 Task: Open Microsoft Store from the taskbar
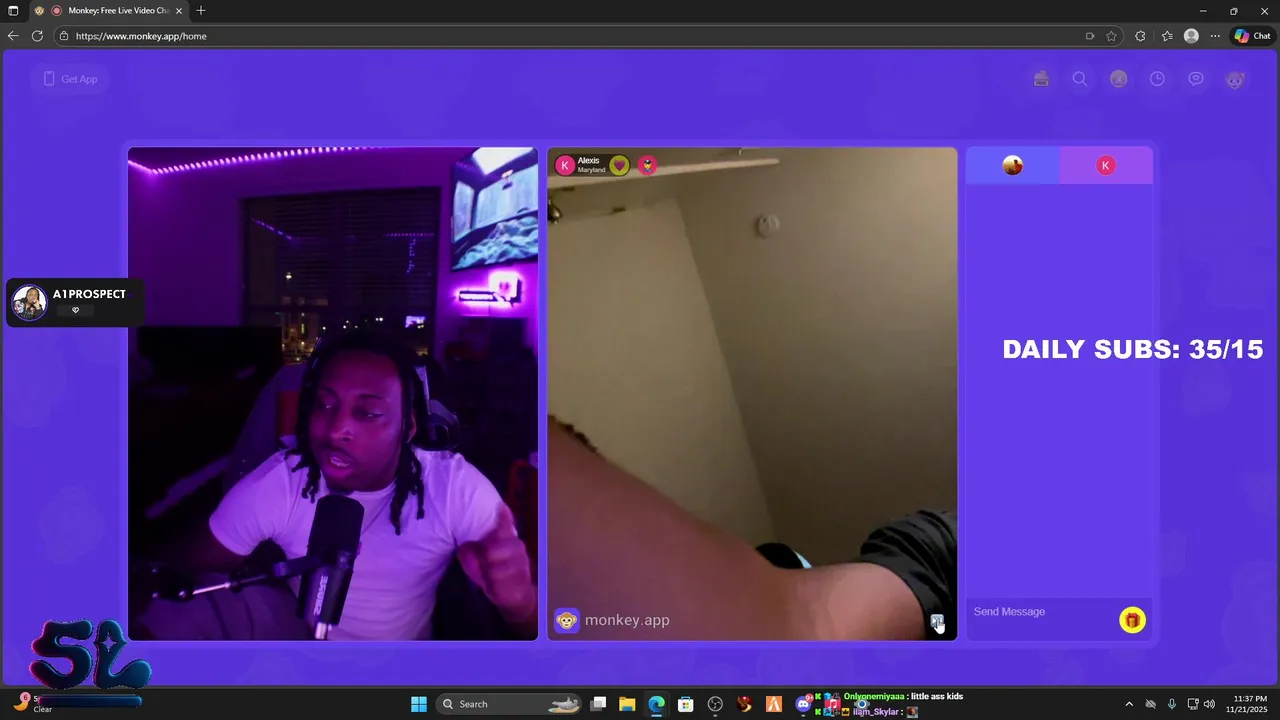click(x=685, y=704)
